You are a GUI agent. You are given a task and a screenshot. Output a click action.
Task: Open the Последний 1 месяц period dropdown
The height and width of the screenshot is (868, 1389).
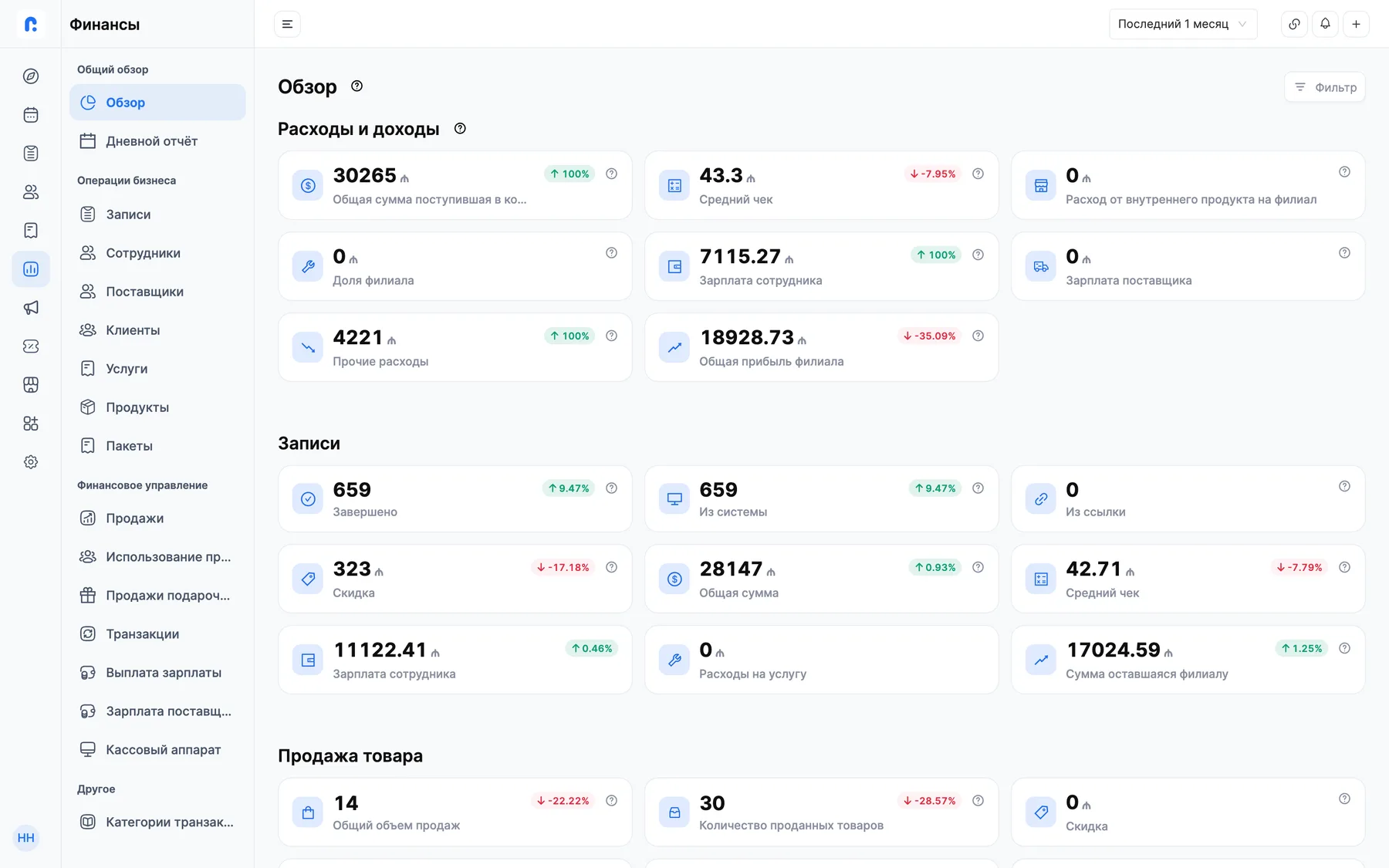pyautogui.click(x=1183, y=24)
